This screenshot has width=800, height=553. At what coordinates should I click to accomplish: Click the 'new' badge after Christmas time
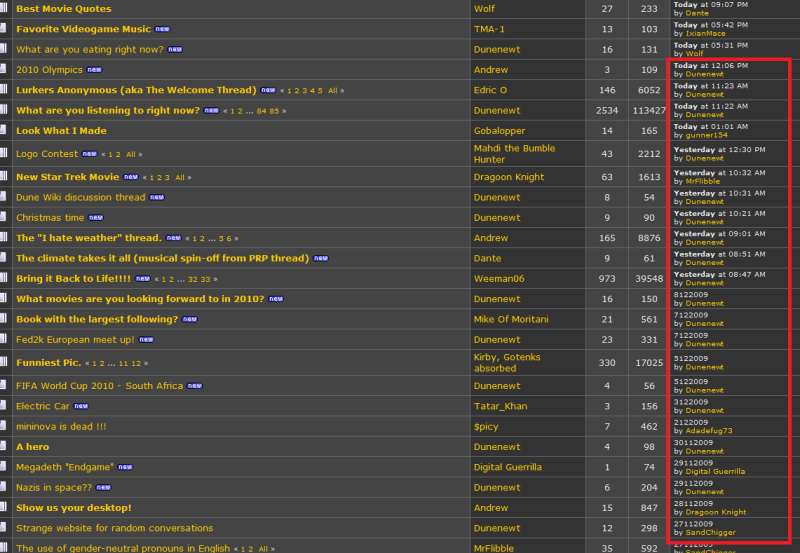click(x=96, y=217)
